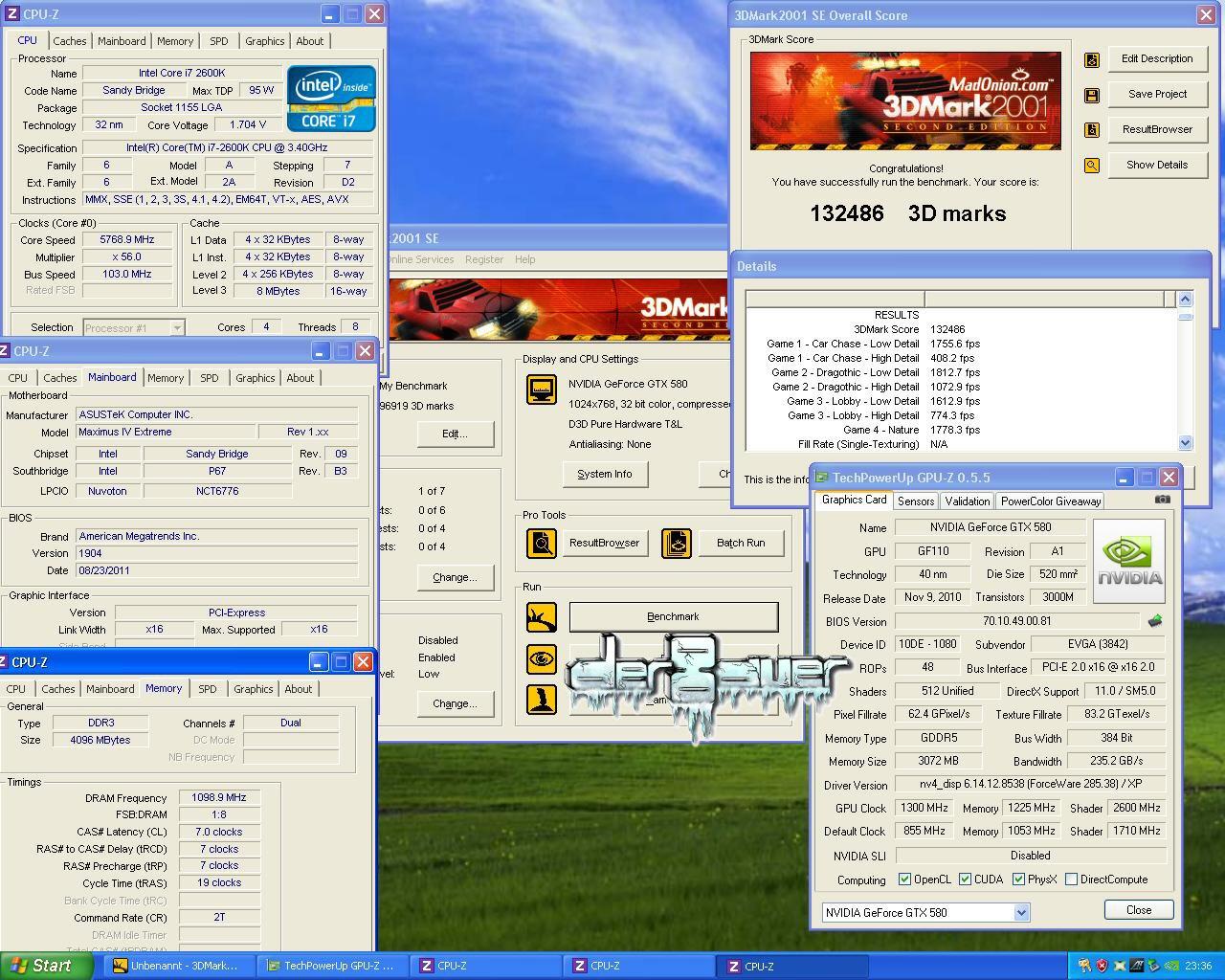Viewport: 1225px width, 980px height.
Task: Click the Details list scroll down arrow
Action: tap(1185, 442)
